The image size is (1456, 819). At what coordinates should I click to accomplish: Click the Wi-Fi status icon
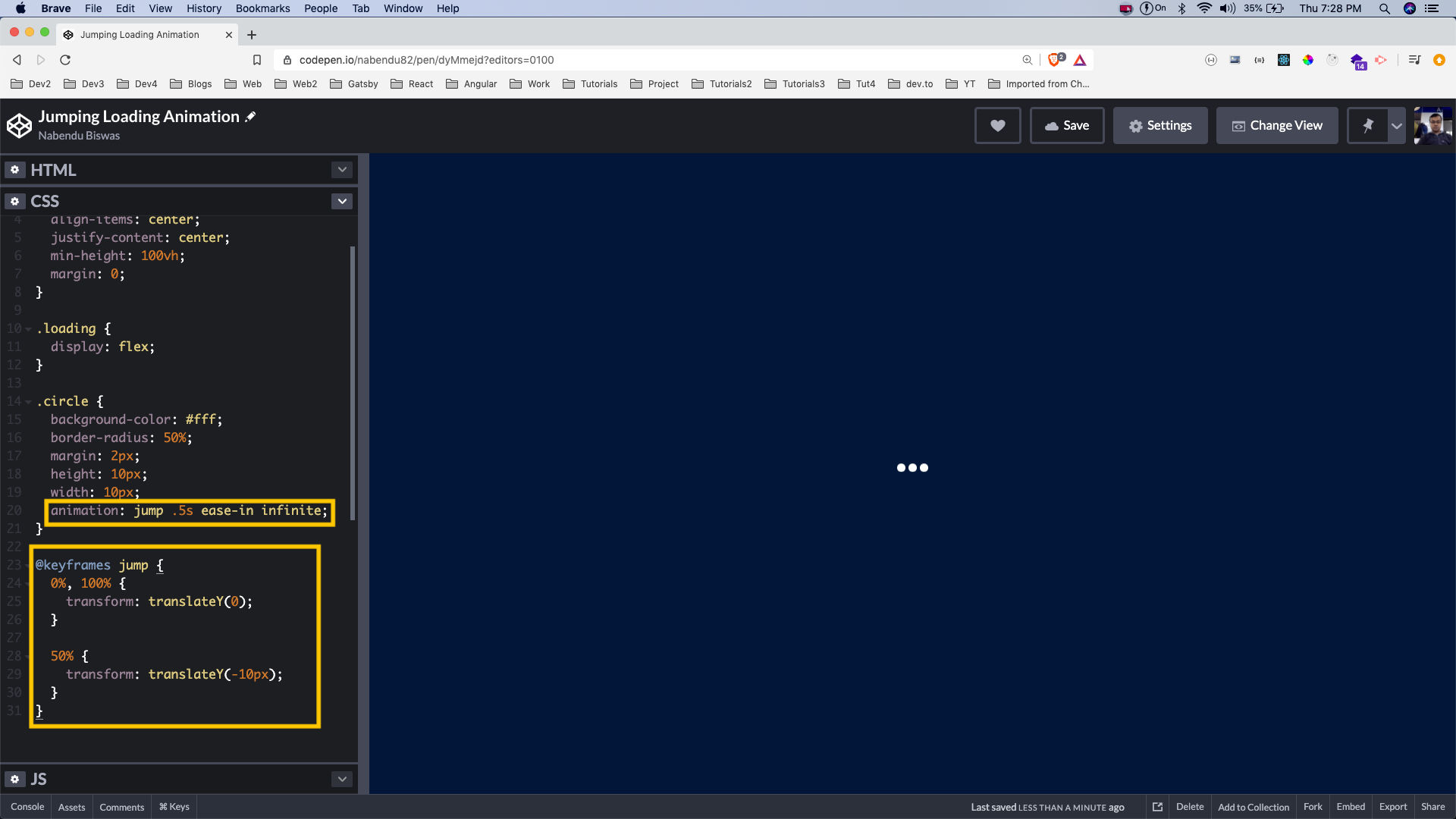coord(1204,8)
